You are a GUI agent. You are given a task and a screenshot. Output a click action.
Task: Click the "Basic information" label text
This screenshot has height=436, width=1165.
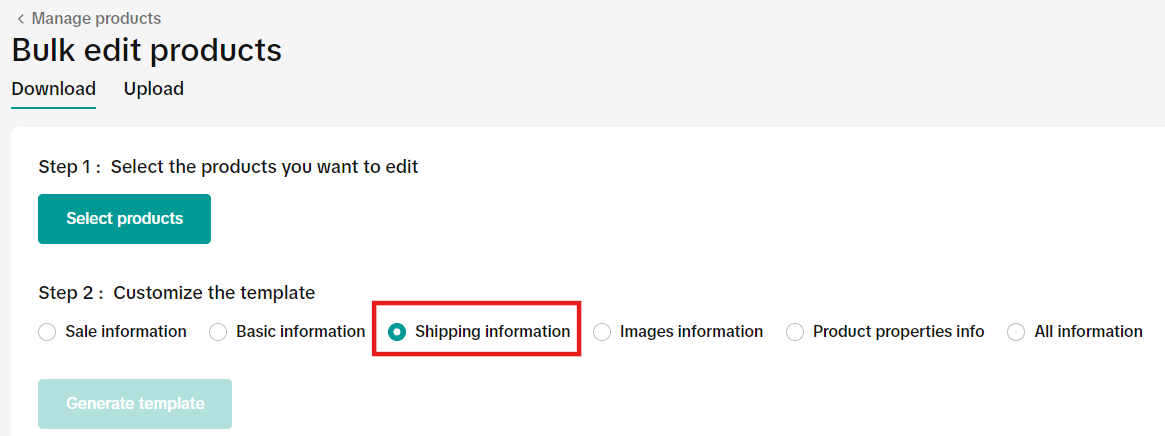click(301, 332)
